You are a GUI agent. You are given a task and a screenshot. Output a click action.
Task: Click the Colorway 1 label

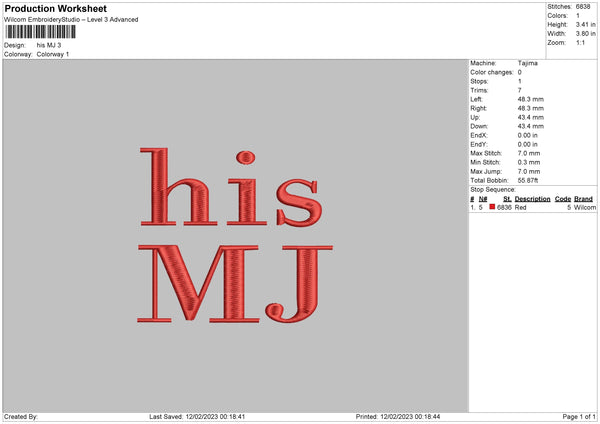tap(53, 54)
